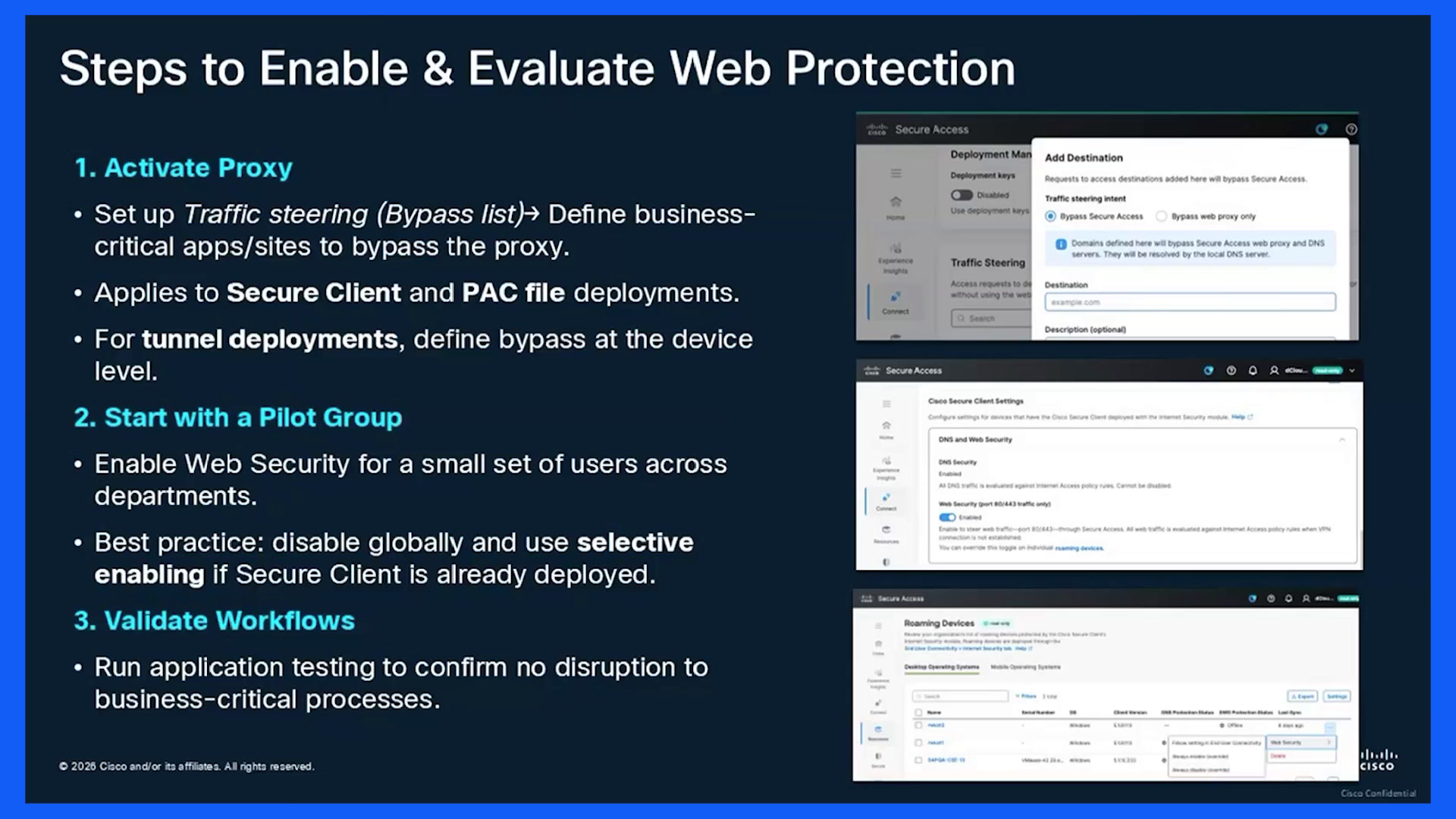
Task: Click the blue info icon in the Add Destination notice
Action: point(1061,244)
